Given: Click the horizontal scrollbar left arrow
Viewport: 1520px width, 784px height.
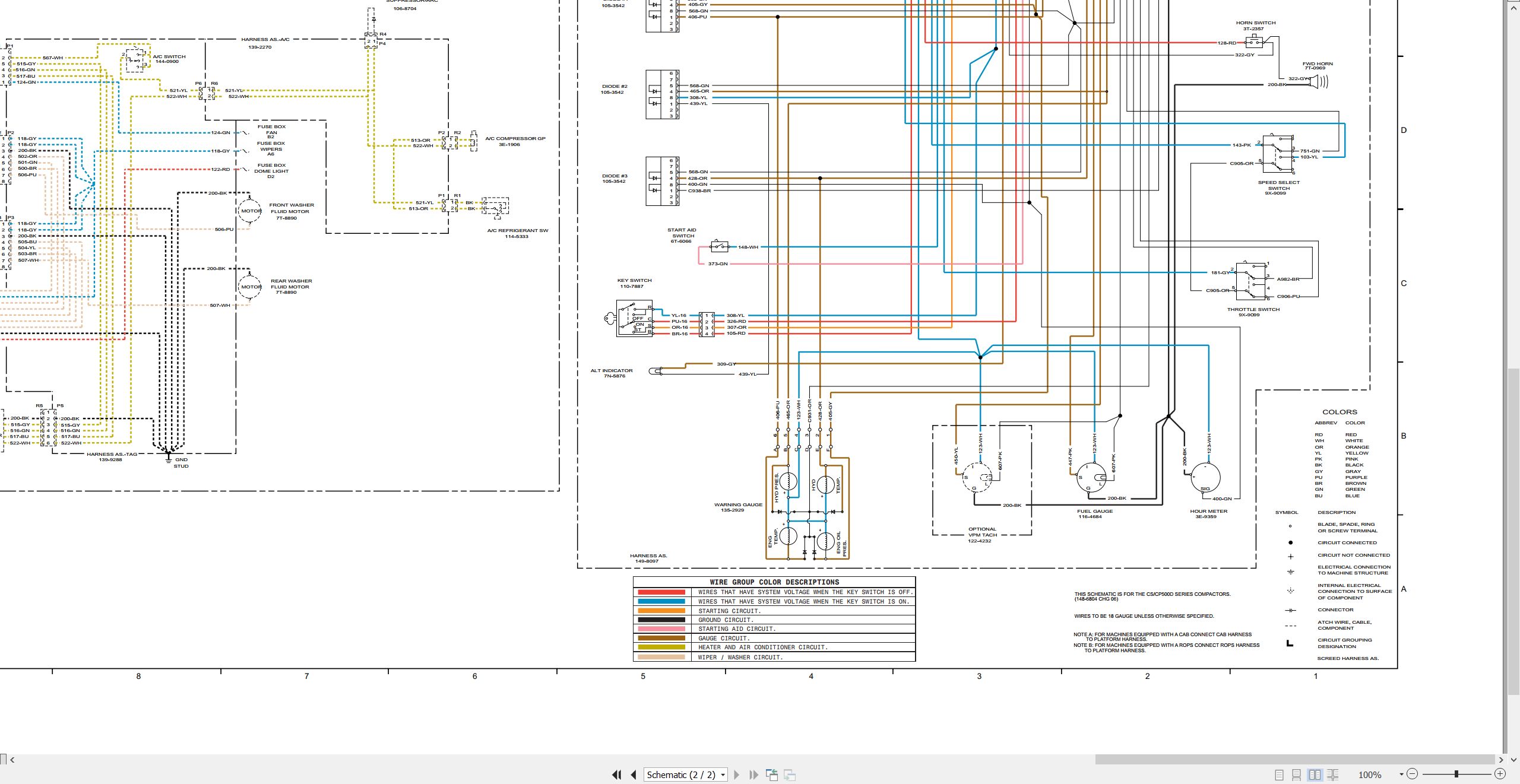Looking at the screenshot, I should (12, 760).
